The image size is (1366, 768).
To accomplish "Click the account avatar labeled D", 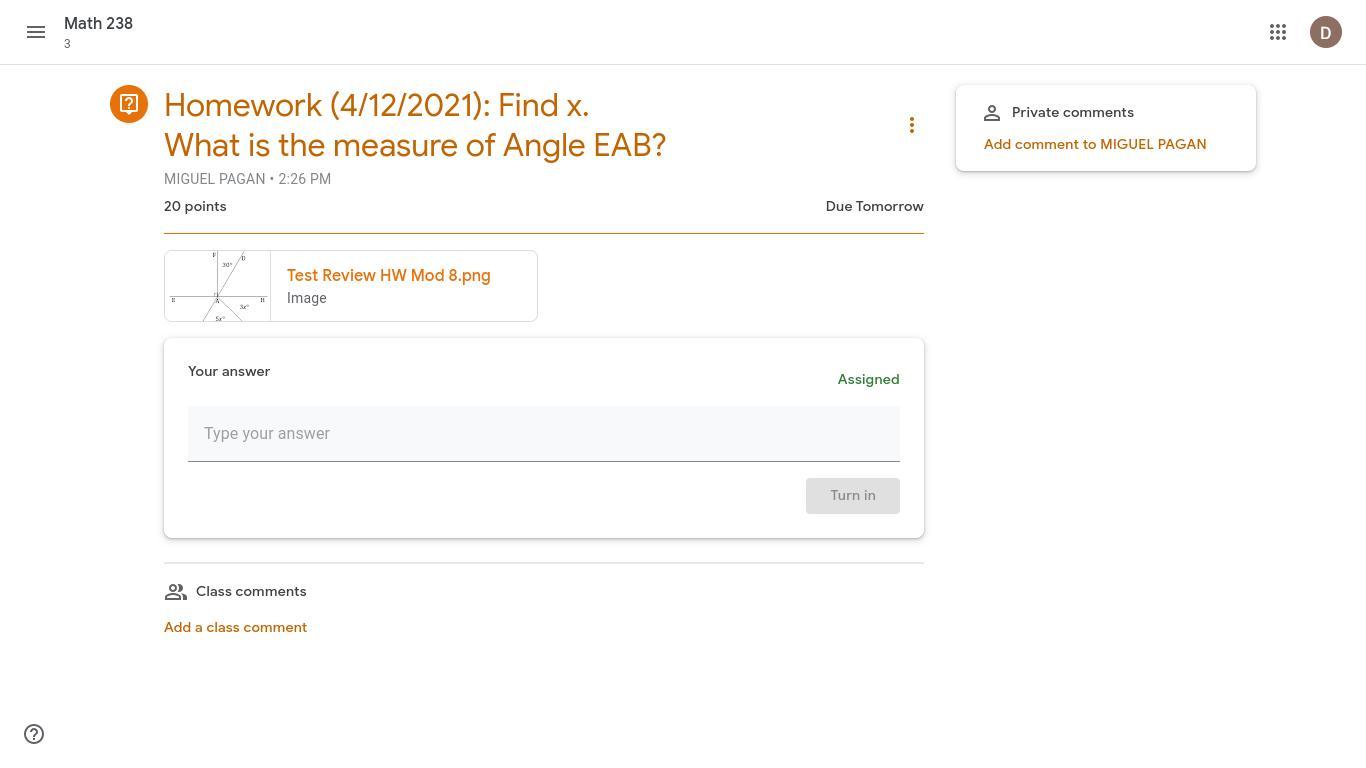I will 1326,32.
